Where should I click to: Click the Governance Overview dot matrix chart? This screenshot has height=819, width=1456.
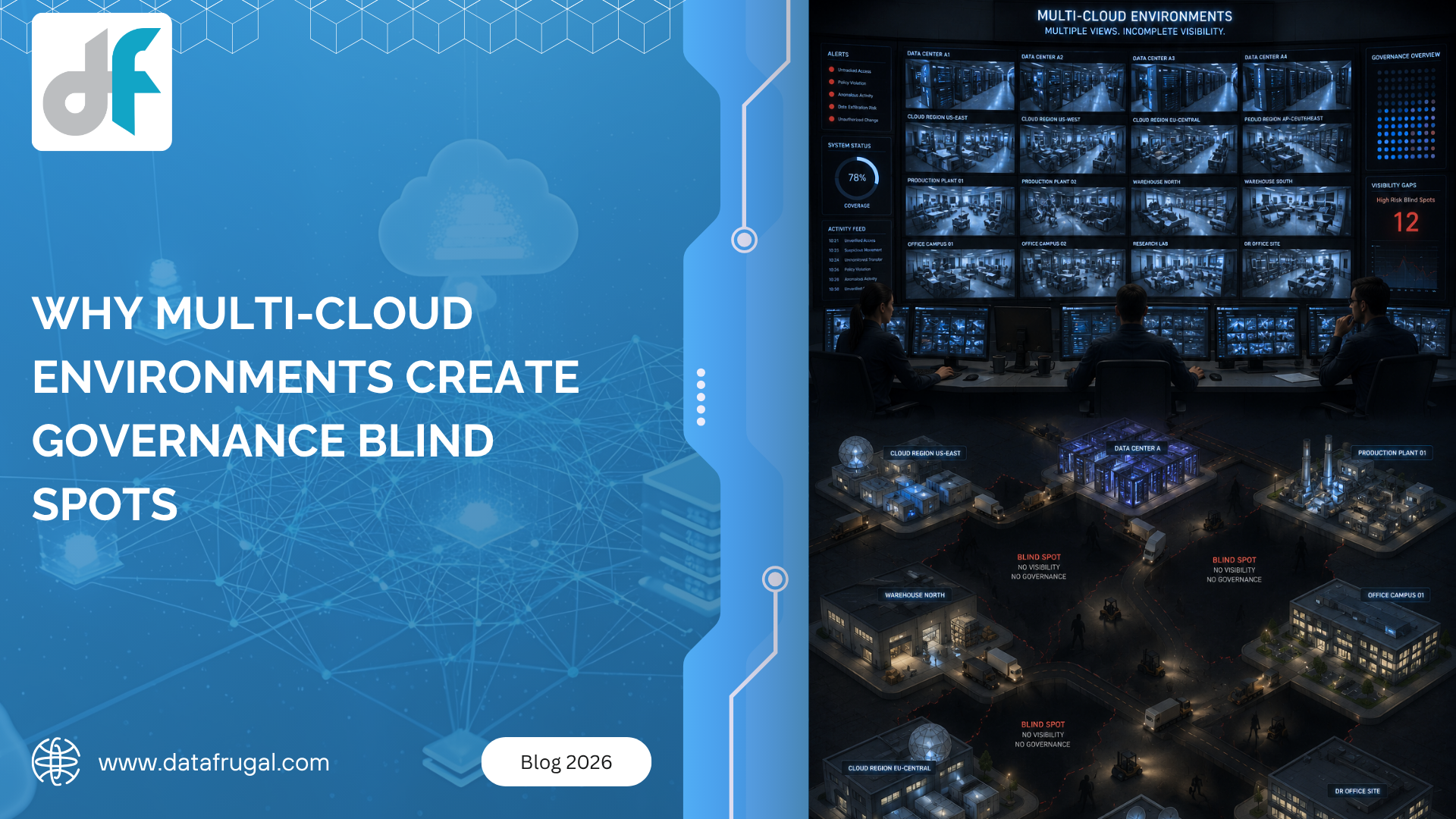pyautogui.click(x=1406, y=114)
